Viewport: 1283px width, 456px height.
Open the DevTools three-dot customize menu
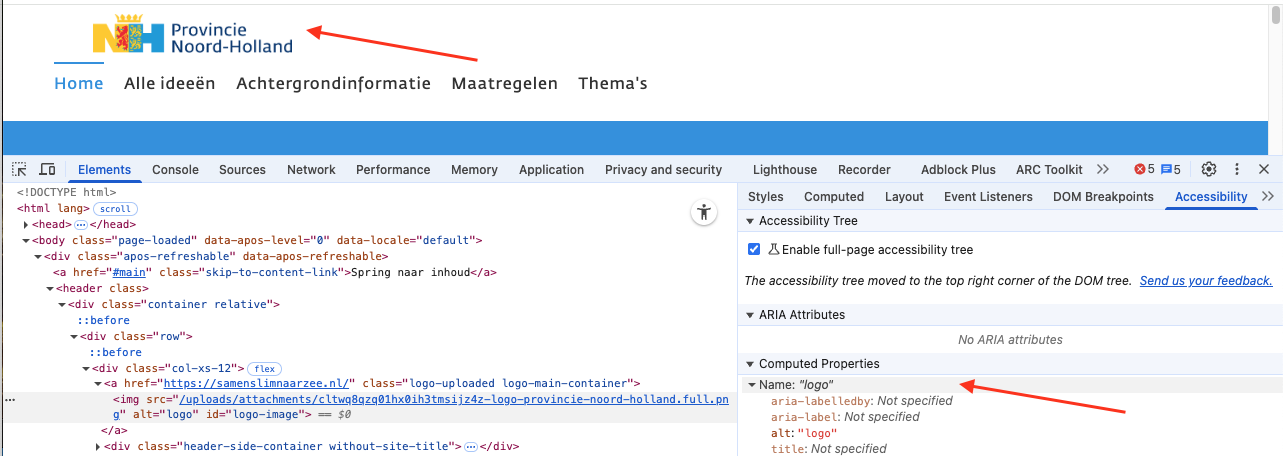tap(1237, 170)
